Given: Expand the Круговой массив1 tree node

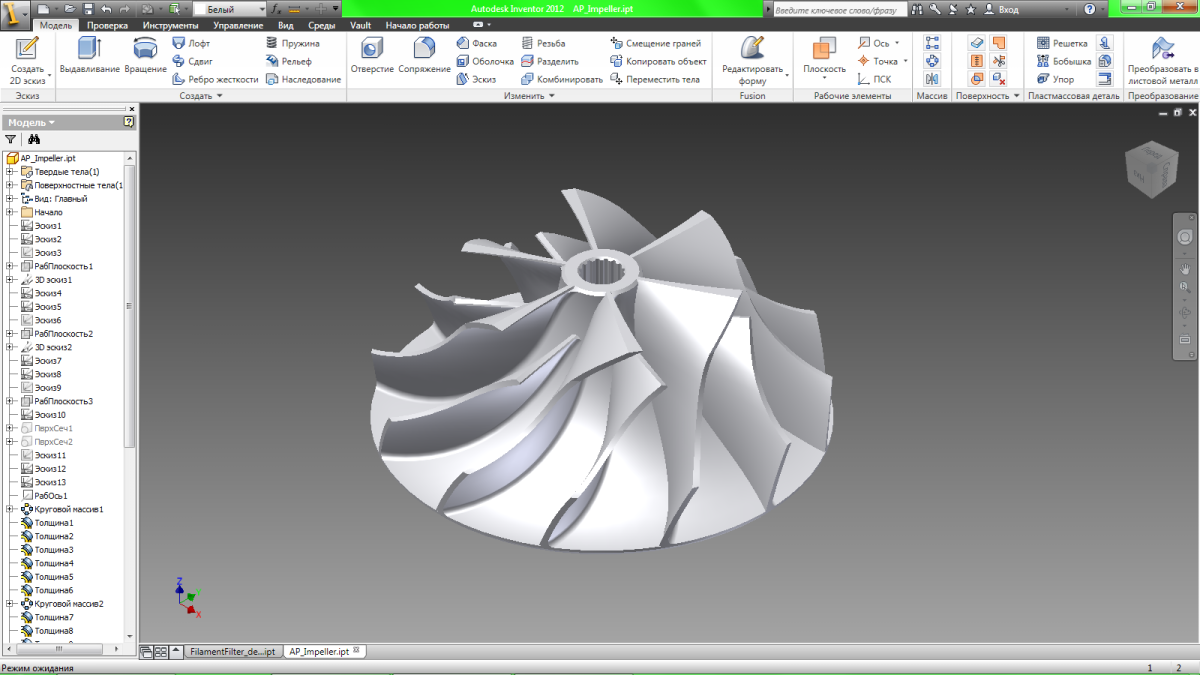Looking at the screenshot, I should (x=9, y=509).
